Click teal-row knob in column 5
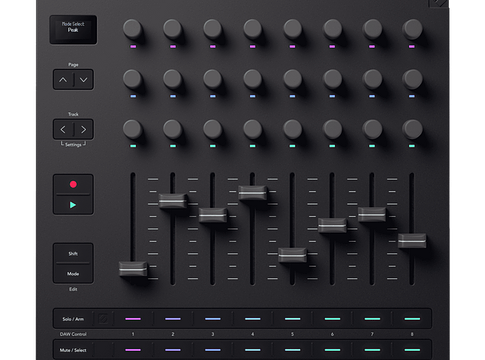 coord(293,129)
